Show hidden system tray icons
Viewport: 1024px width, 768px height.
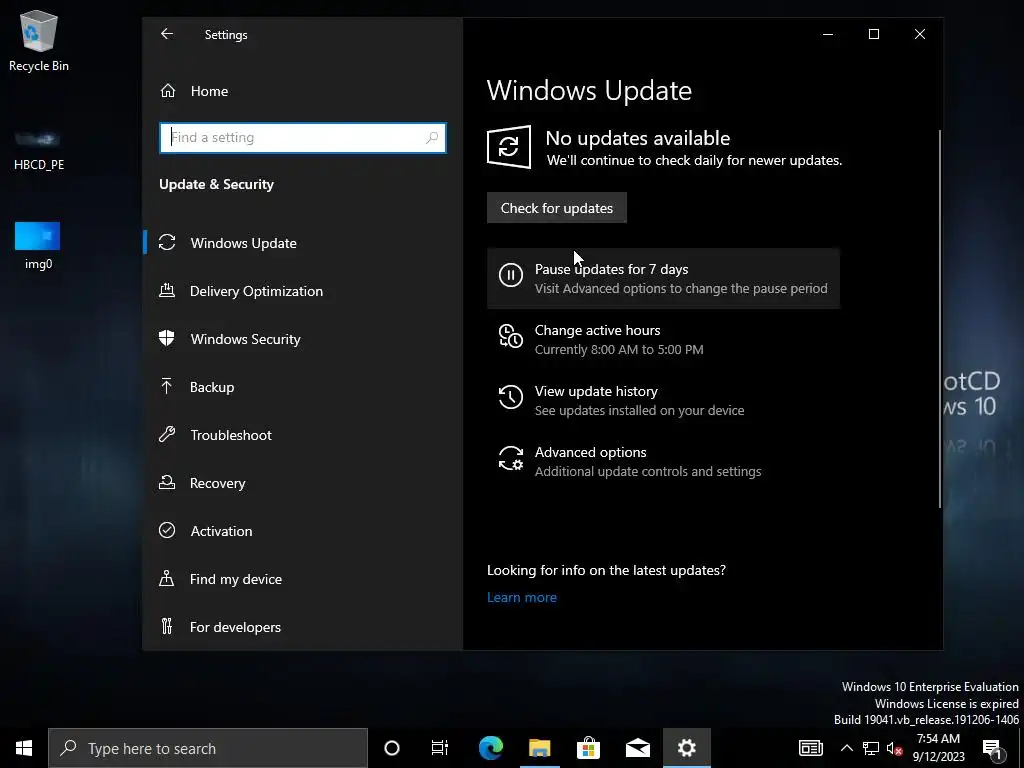(x=846, y=748)
